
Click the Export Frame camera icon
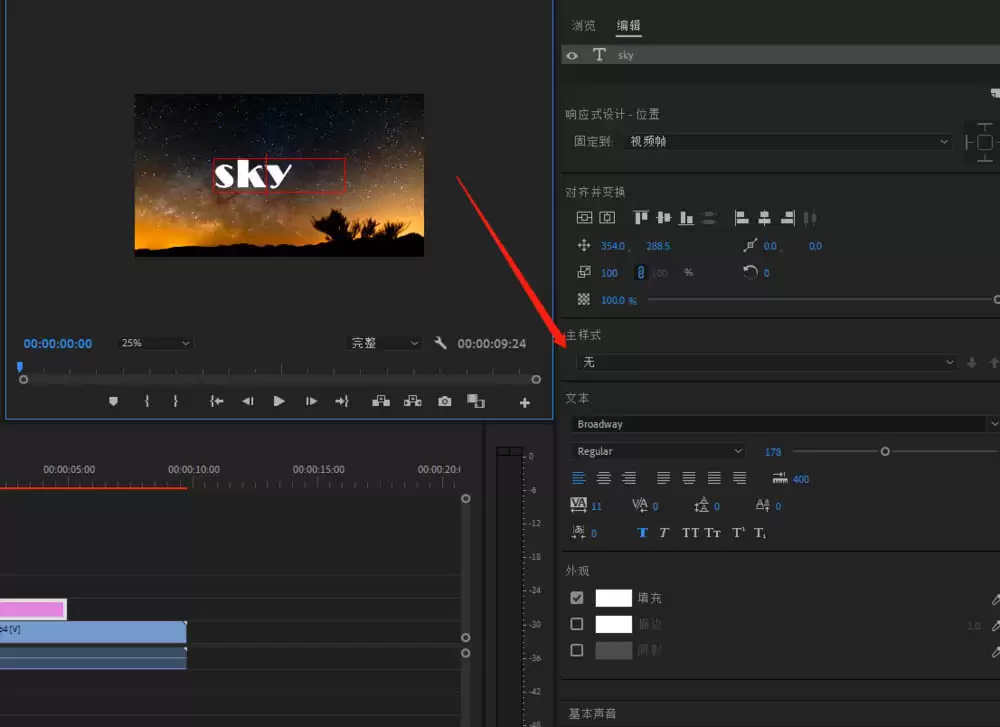click(x=445, y=401)
